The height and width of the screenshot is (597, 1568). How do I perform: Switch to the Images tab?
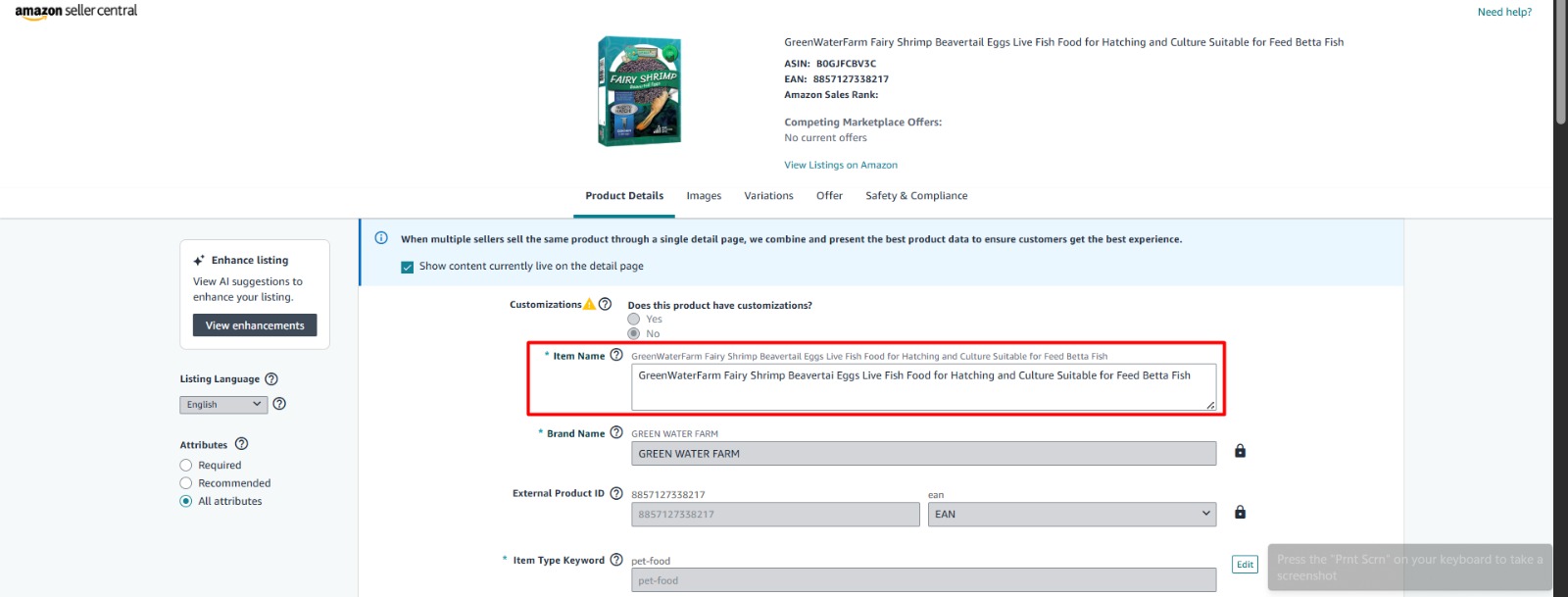pyautogui.click(x=704, y=196)
